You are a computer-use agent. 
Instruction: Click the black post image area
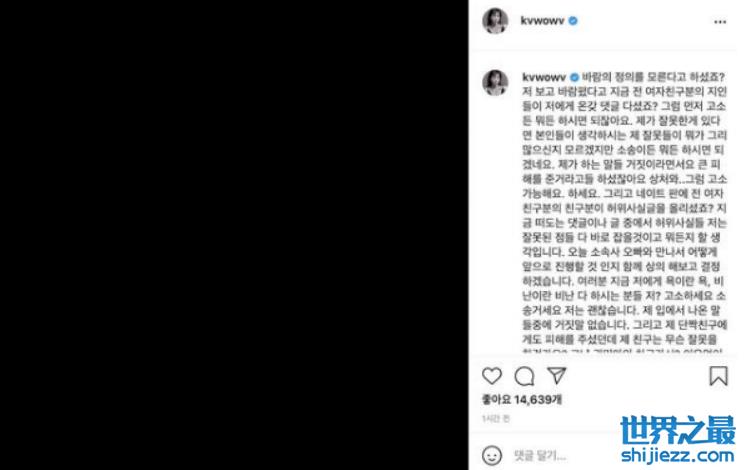pyautogui.click(x=234, y=235)
